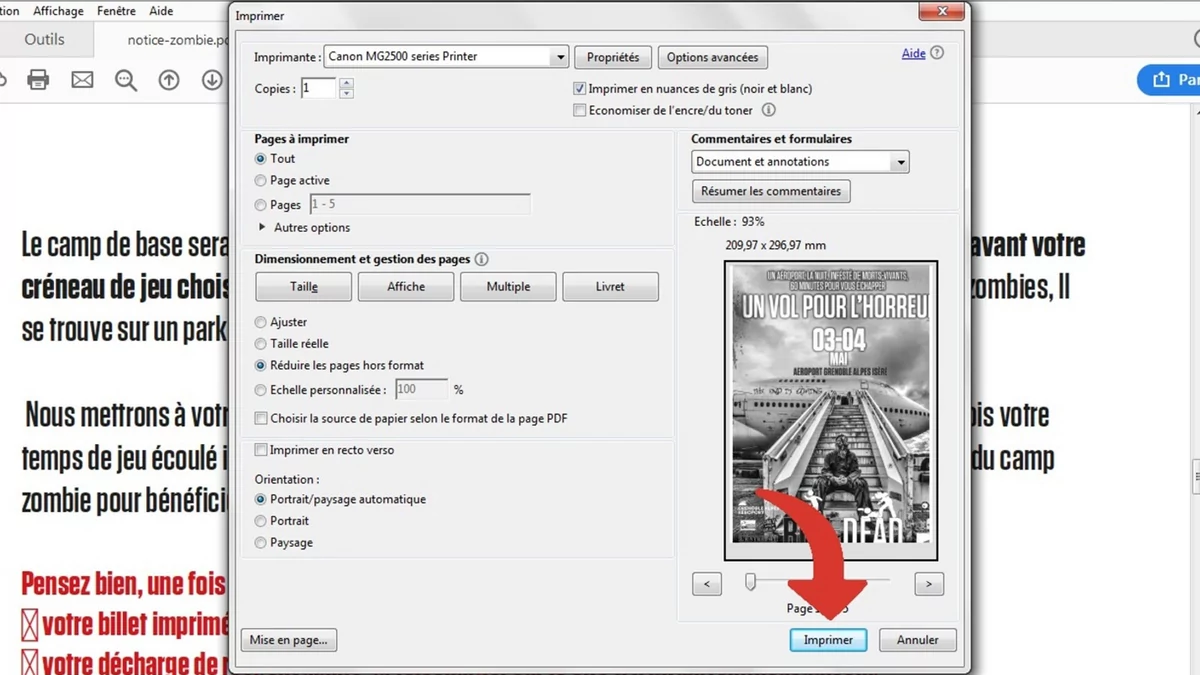The image size is (1200, 675).
Task: Open the Fenêtre menu
Action: click(x=116, y=11)
